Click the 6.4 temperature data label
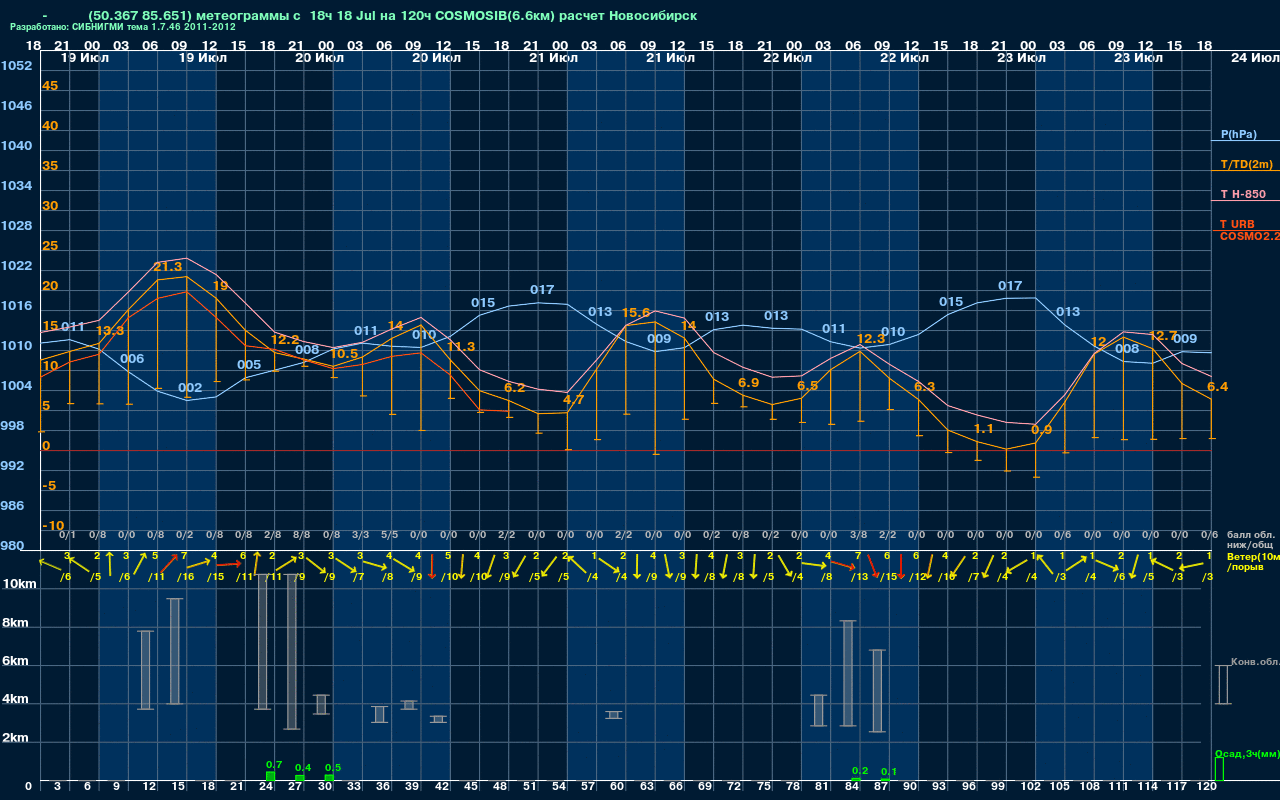This screenshot has width=1280, height=800. pyautogui.click(x=1217, y=387)
